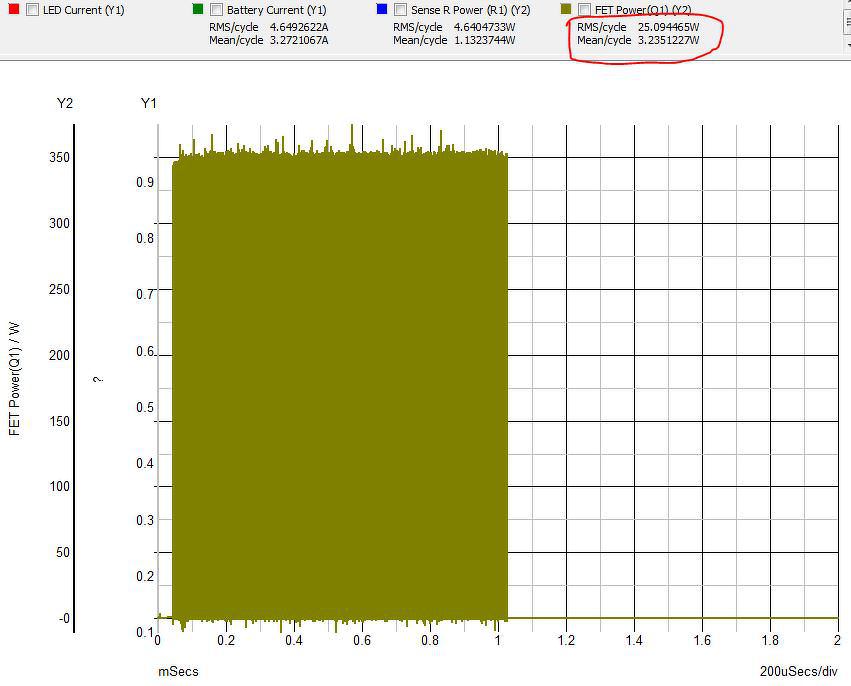
Task: Tick the LED Current (Y1) checkbox
Action: [x=33, y=10]
